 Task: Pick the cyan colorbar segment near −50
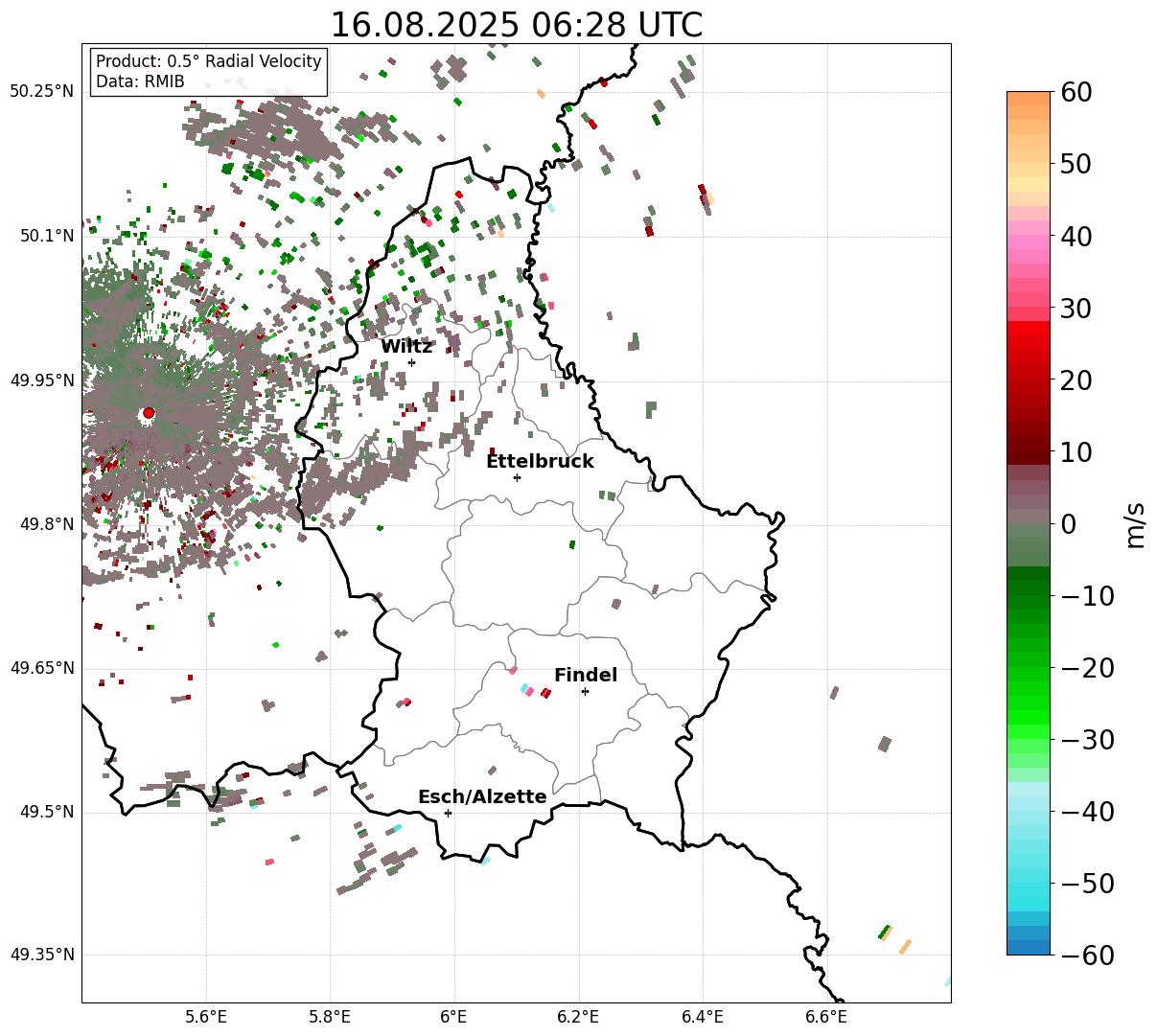click(1029, 890)
